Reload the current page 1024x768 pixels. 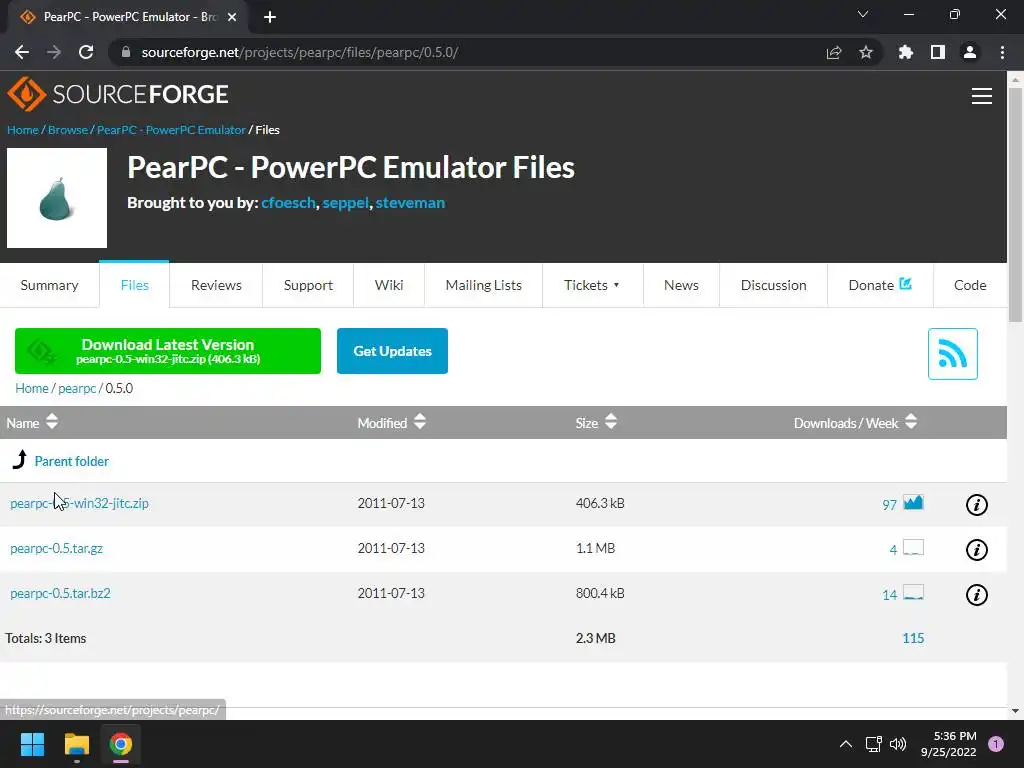click(86, 52)
